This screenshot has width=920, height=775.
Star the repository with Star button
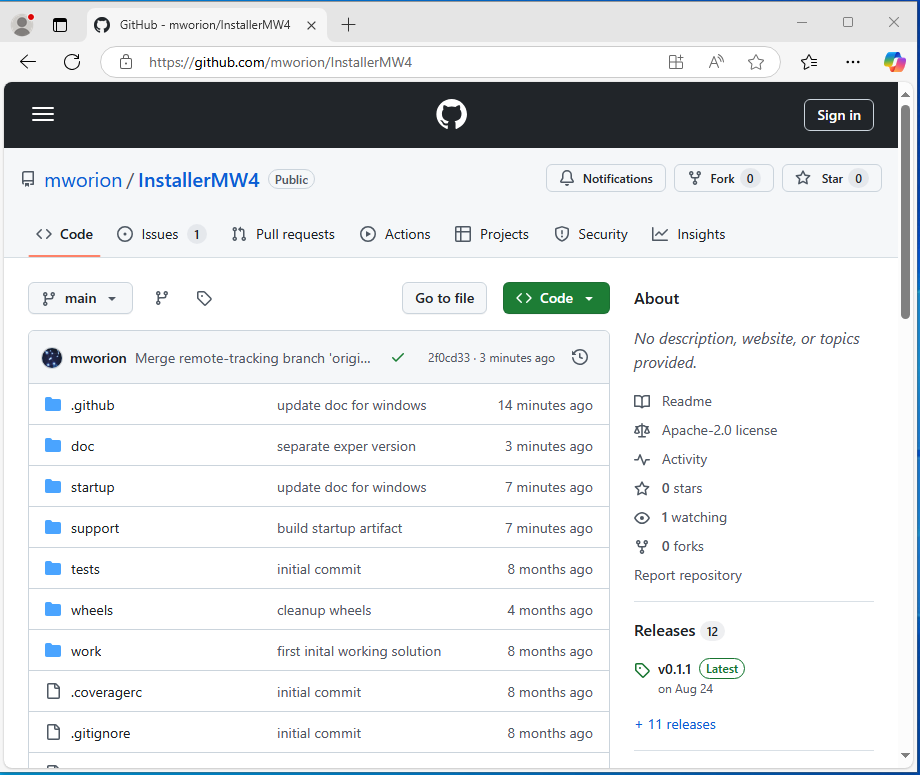[831, 178]
